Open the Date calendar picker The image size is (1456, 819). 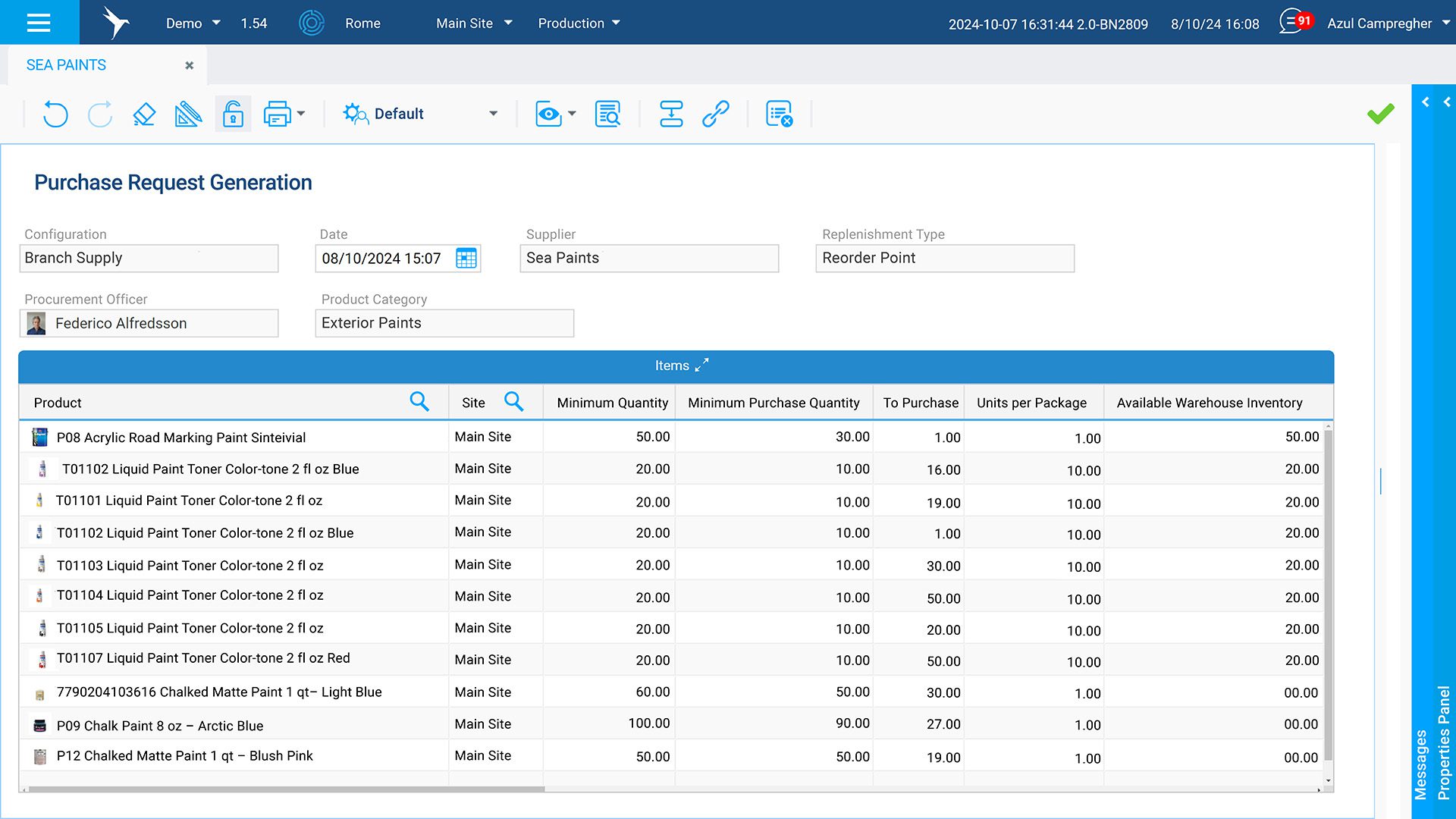pyautogui.click(x=466, y=259)
